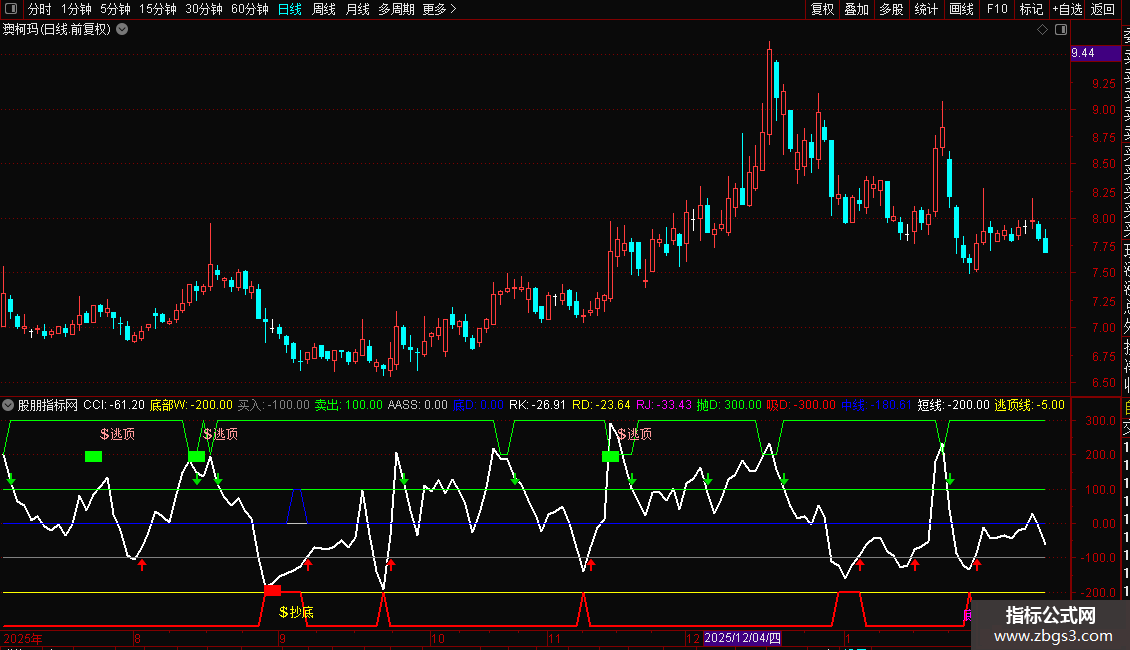Click the 2025/12/04/四 date cursor label
Image resolution: width=1130 pixels, height=650 pixels.
pyautogui.click(x=742, y=638)
